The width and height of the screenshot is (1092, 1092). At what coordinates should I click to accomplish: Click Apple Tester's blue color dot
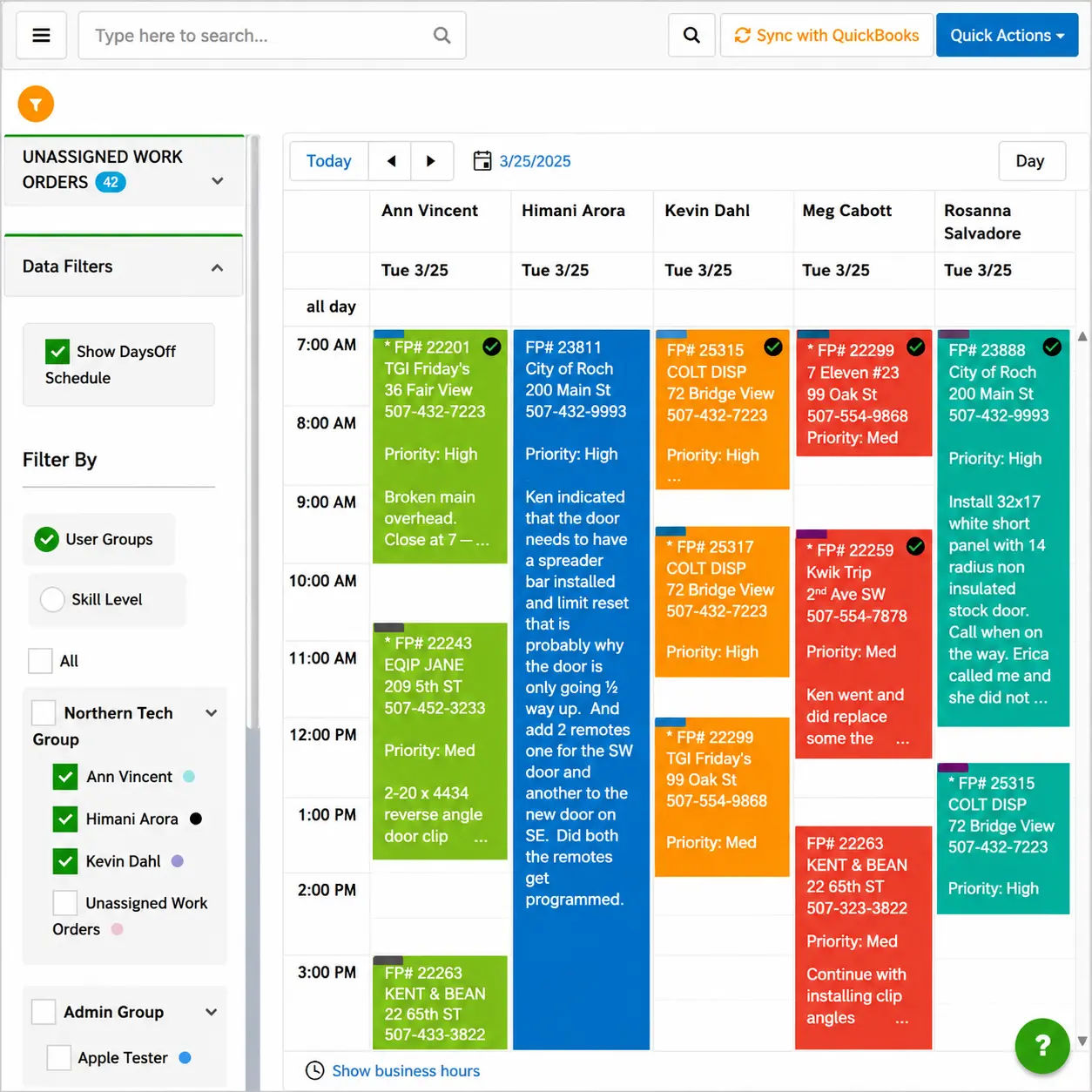185,1058
